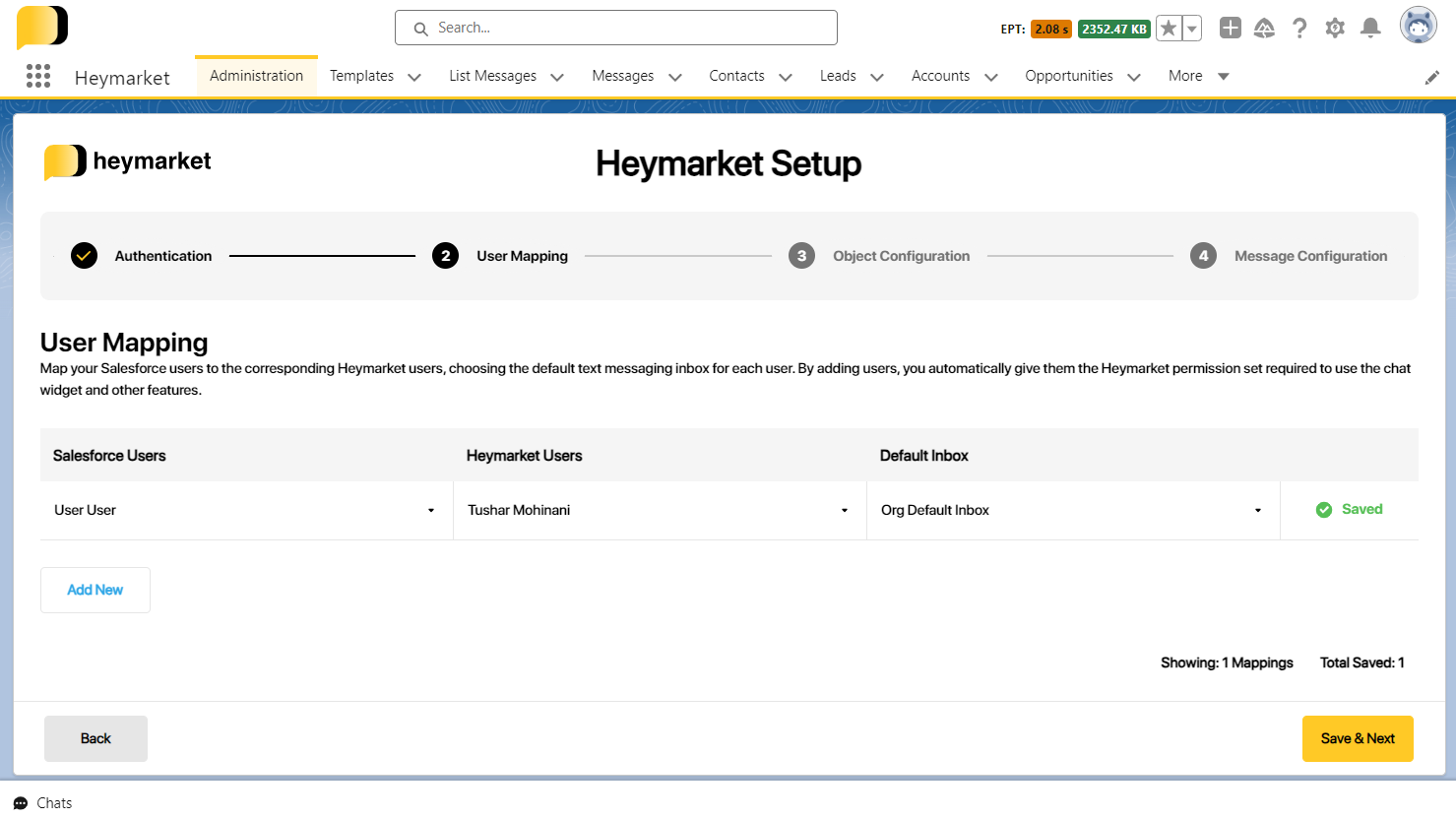1456x819 pixels.
Task: Click the Add New button
Action: pyautogui.click(x=95, y=590)
